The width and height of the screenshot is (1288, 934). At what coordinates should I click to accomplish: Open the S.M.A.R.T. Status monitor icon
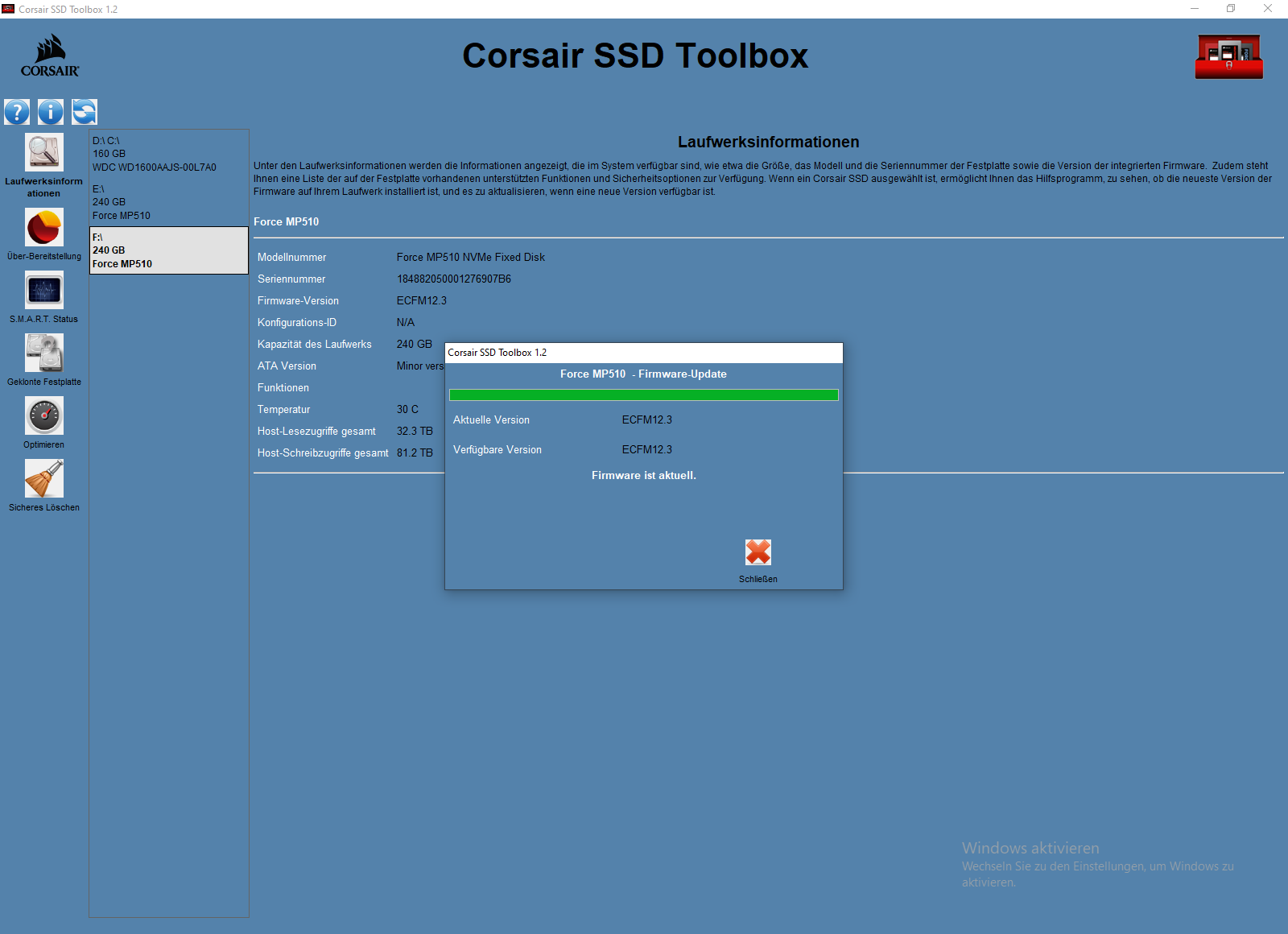pyautogui.click(x=44, y=290)
